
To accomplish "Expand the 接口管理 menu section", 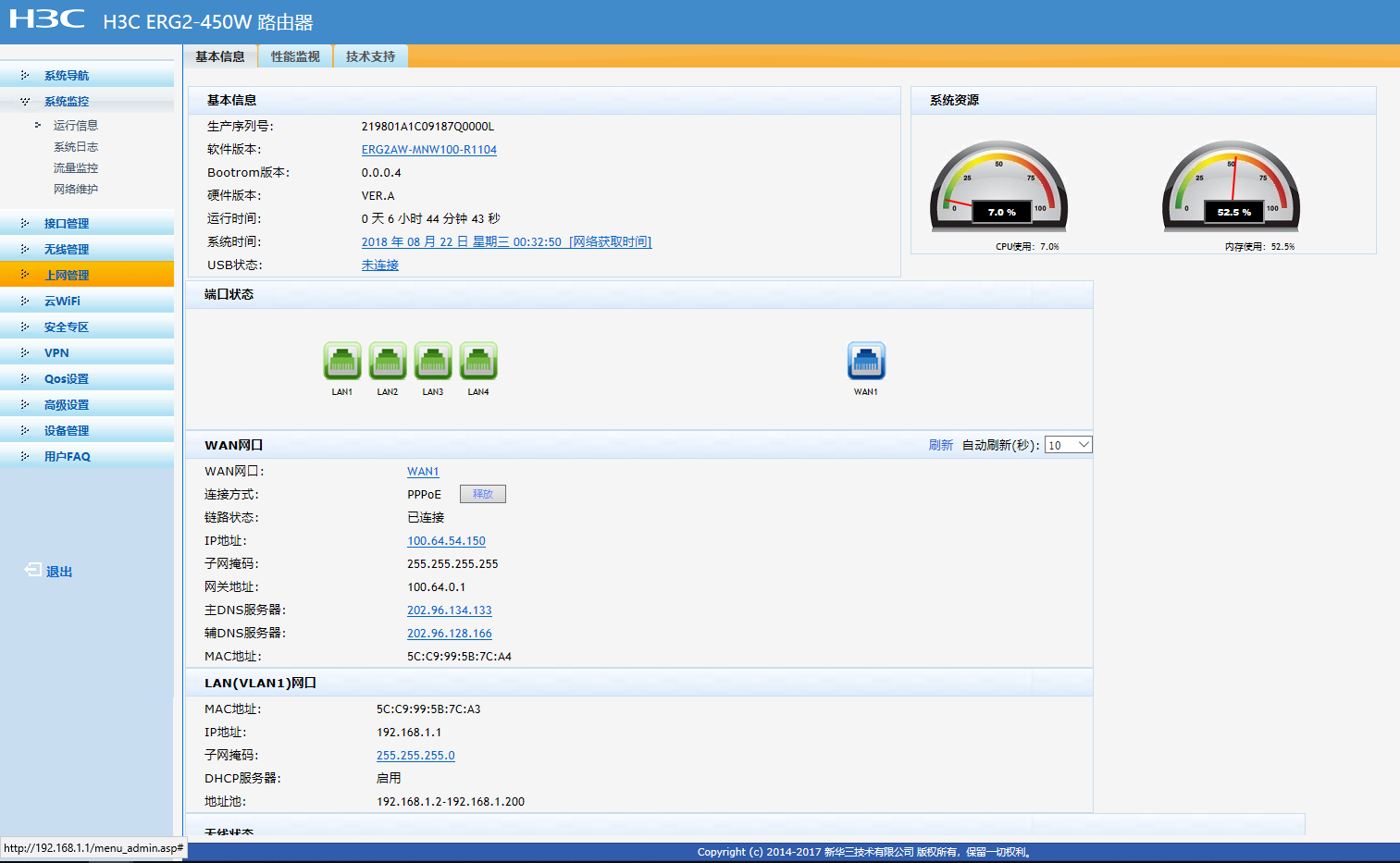I will coord(87,223).
